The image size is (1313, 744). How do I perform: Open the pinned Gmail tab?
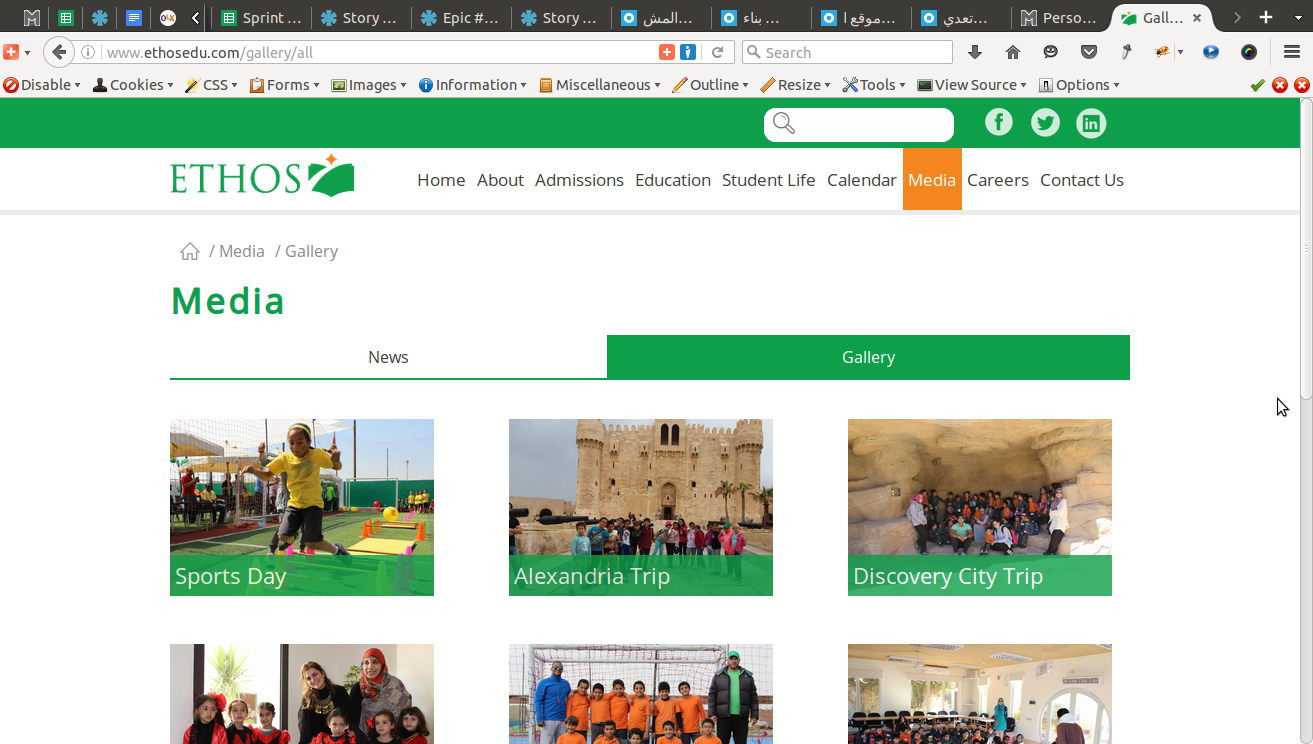click(32, 18)
